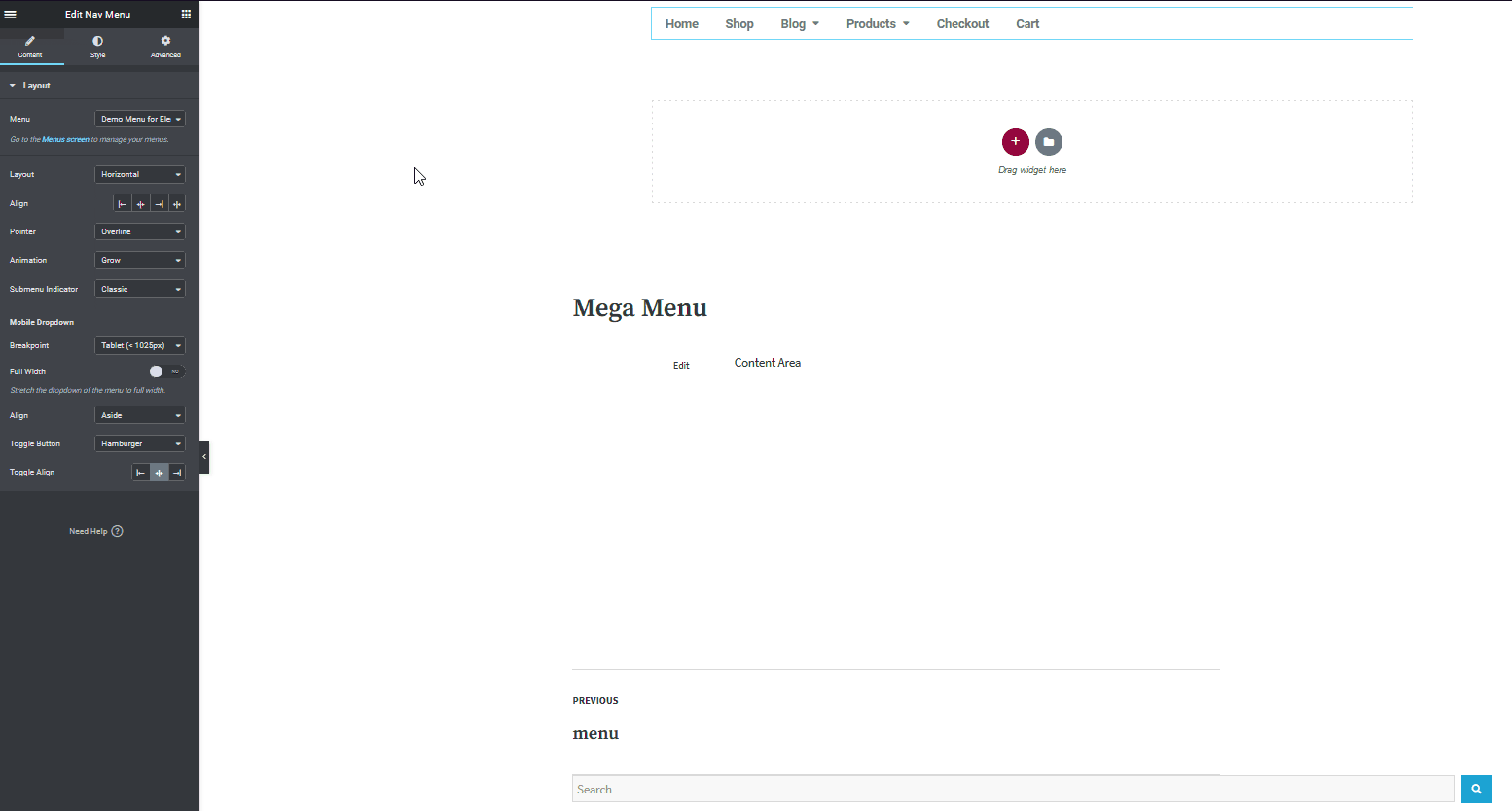Screen dimensions: 1512x811
Task: Select right alignment for the nav menu
Action: tap(158, 203)
